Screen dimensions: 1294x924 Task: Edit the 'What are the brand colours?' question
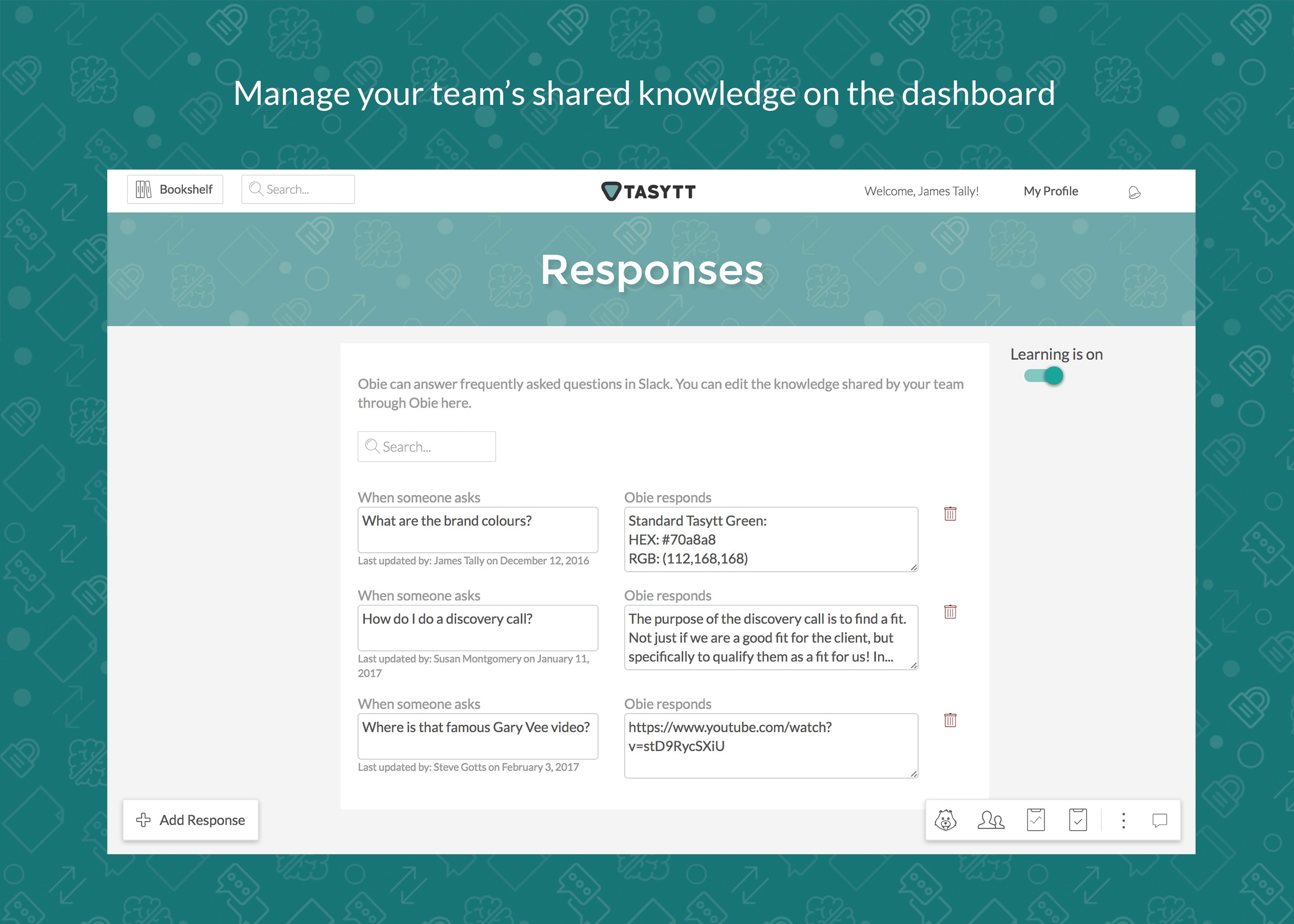(477, 529)
